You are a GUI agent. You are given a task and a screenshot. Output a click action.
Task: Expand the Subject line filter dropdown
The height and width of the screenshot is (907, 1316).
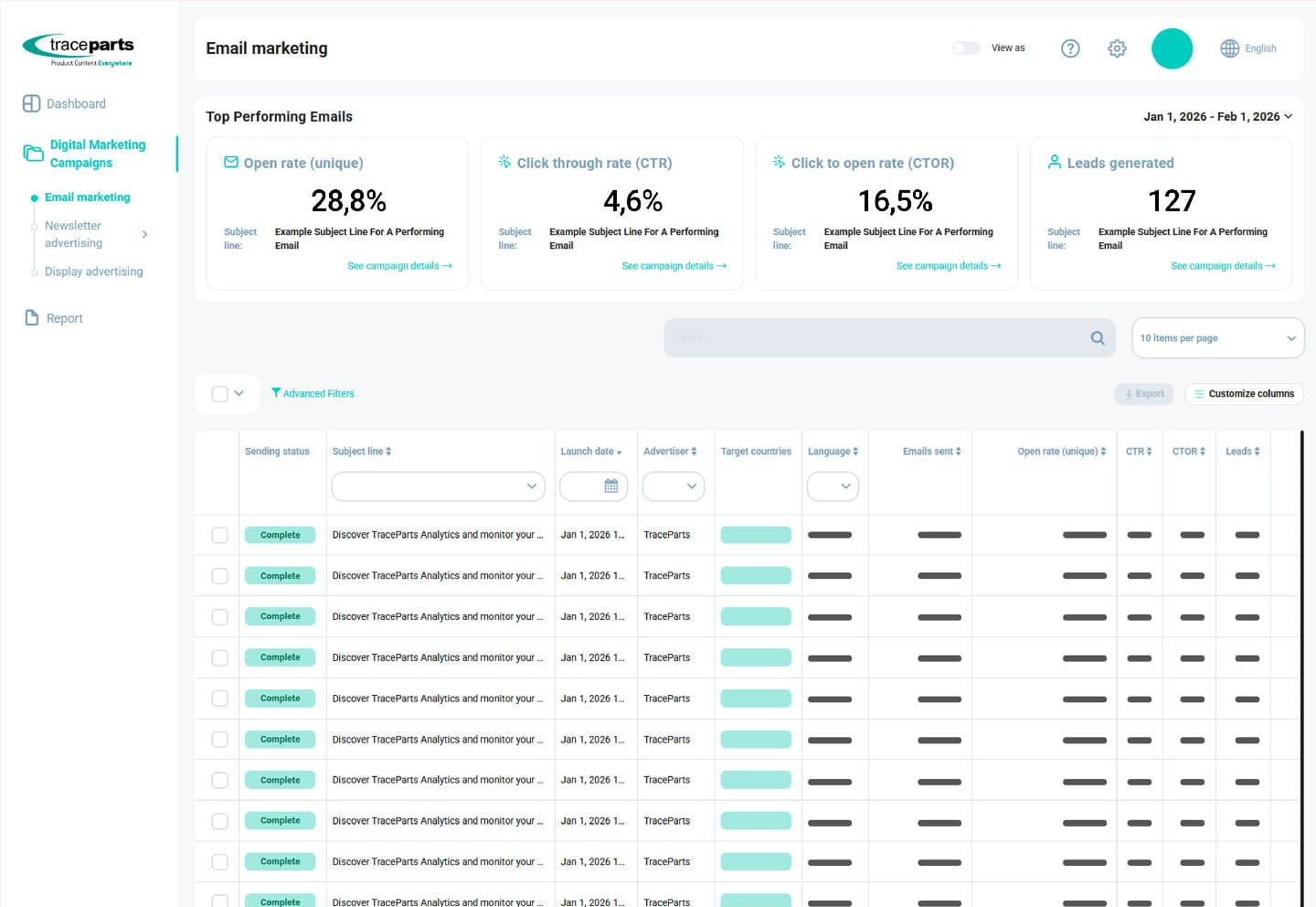click(x=439, y=486)
